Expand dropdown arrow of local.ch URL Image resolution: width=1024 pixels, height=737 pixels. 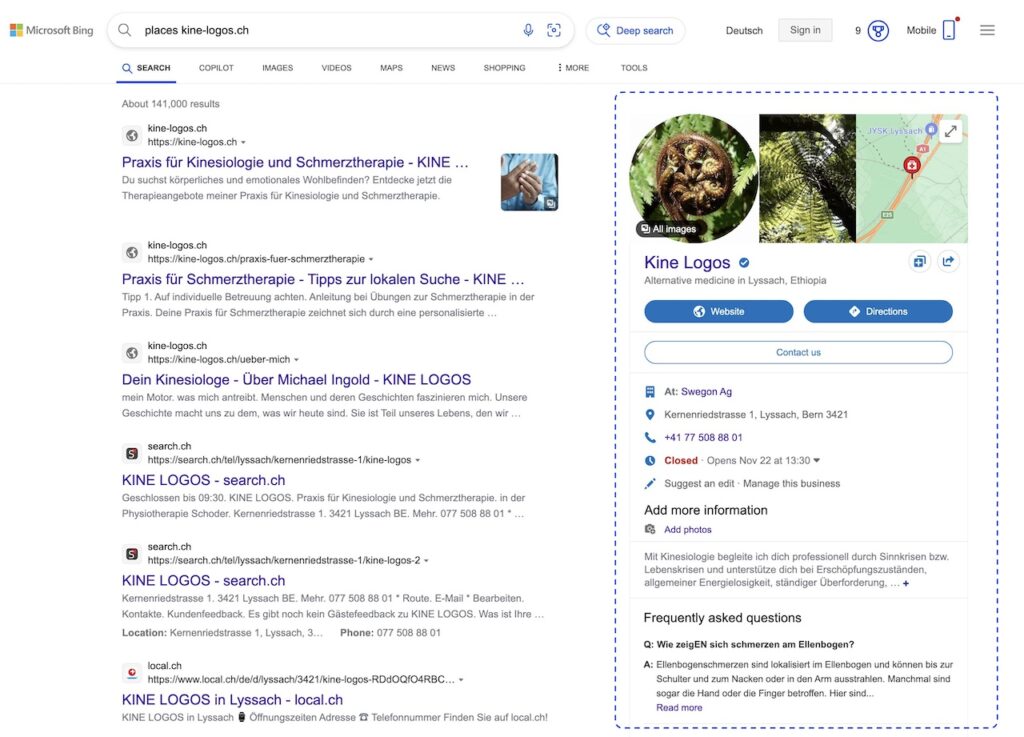click(x=461, y=680)
